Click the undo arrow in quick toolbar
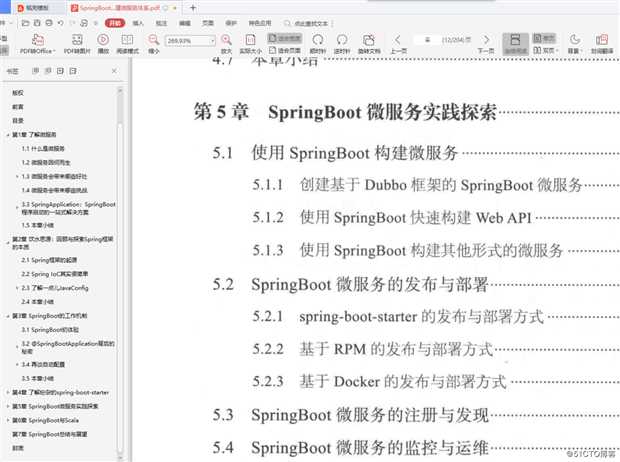The height and width of the screenshot is (462, 620). click(61, 23)
